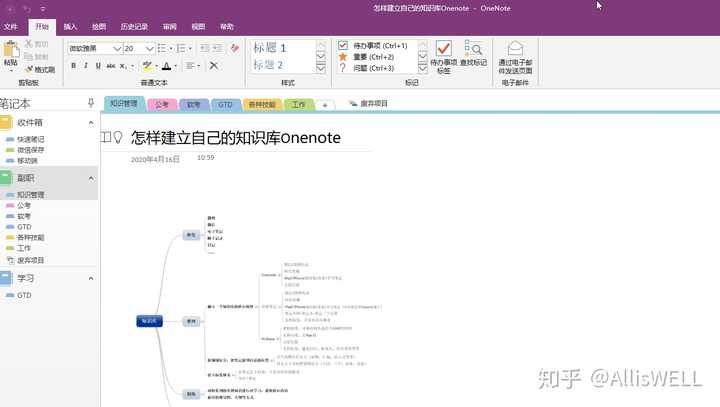Click the increase indent icon

point(217,48)
